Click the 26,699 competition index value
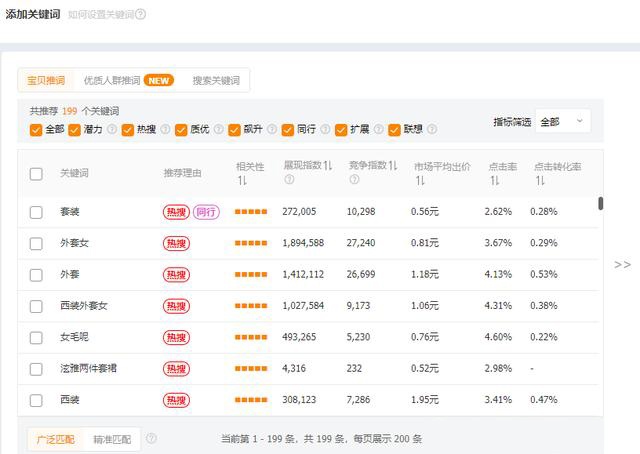The width and height of the screenshot is (640, 454). (x=361, y=274)
